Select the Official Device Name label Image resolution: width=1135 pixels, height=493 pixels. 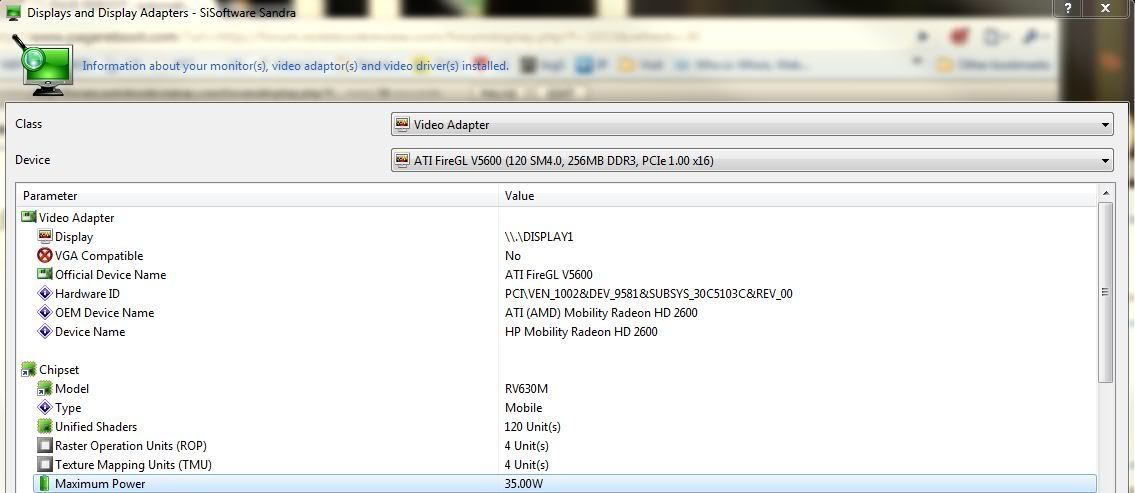(x=110, y=274)
